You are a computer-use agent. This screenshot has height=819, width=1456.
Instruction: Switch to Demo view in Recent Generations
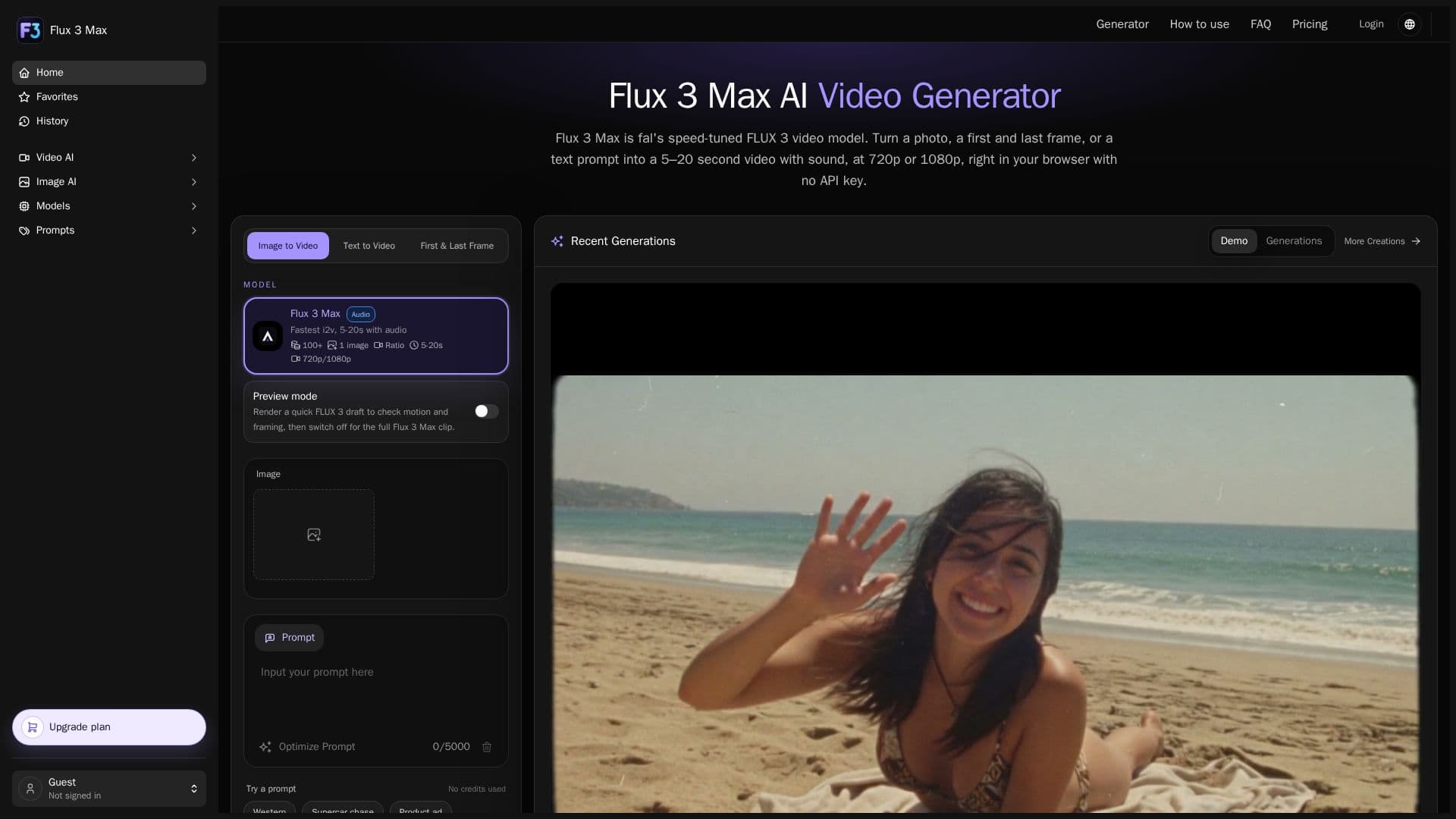1234,241
